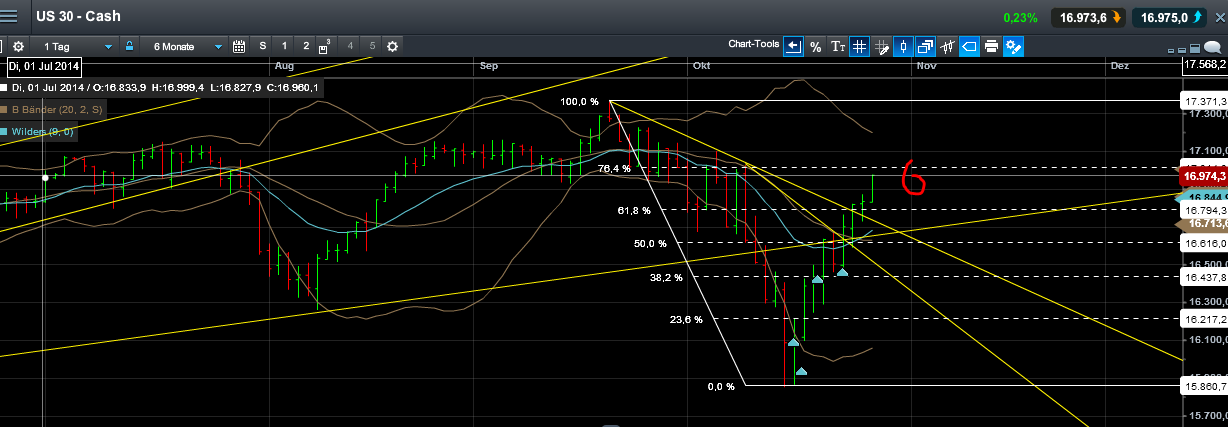Click the buy price 16.975,0 button
Screen dimensions: 1228x427
[x=1171, y=17]
